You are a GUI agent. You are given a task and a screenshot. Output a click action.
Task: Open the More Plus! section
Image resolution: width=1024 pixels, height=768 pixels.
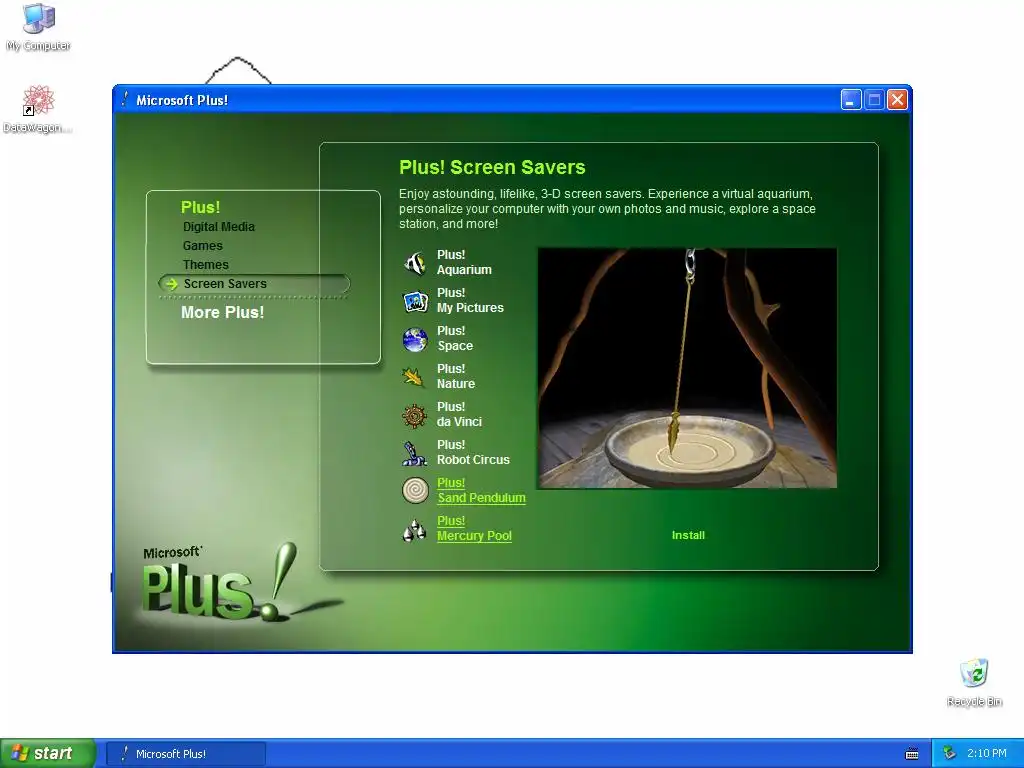[x=223, y=312]
